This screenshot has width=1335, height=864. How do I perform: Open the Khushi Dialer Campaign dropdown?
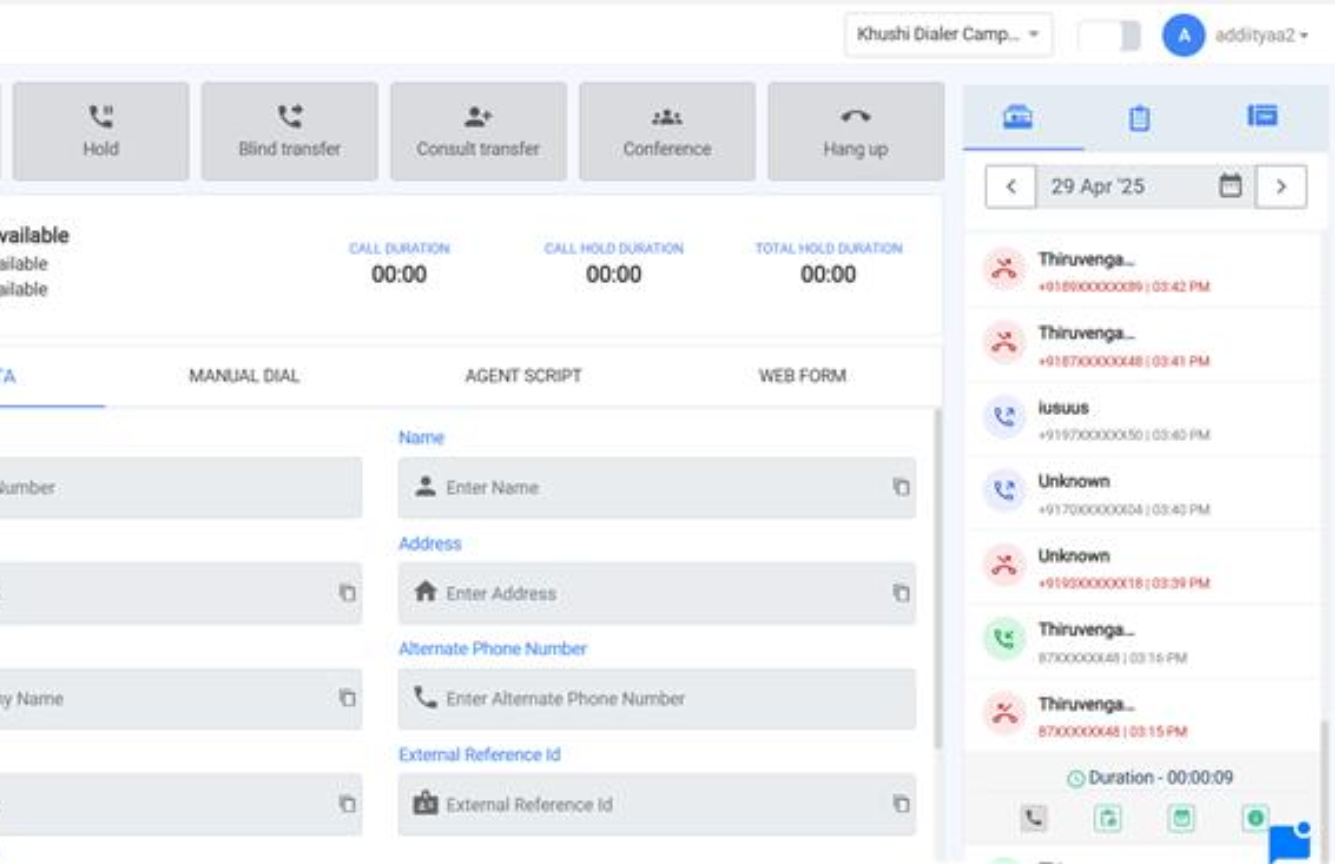click(x=948, y=35)
